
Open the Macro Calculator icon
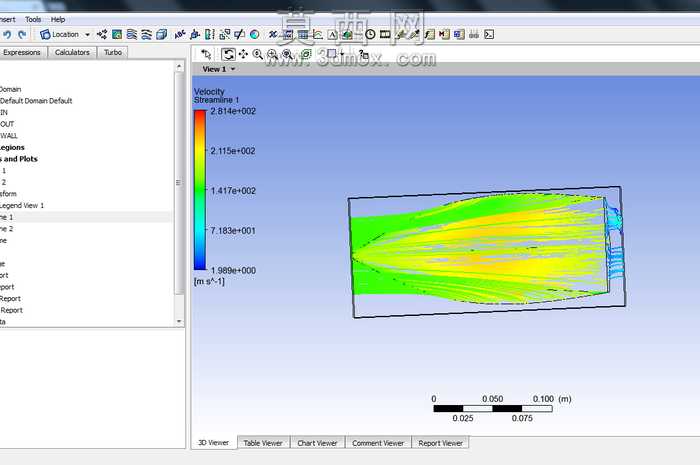point(444,34)
